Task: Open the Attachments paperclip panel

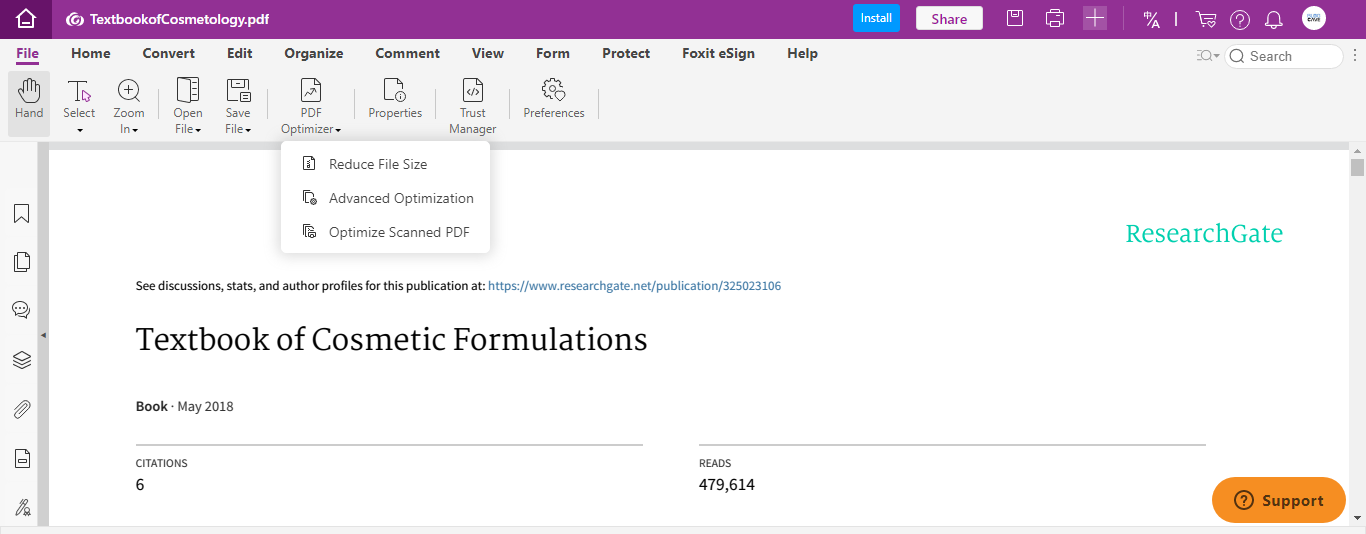Action: 21,409
